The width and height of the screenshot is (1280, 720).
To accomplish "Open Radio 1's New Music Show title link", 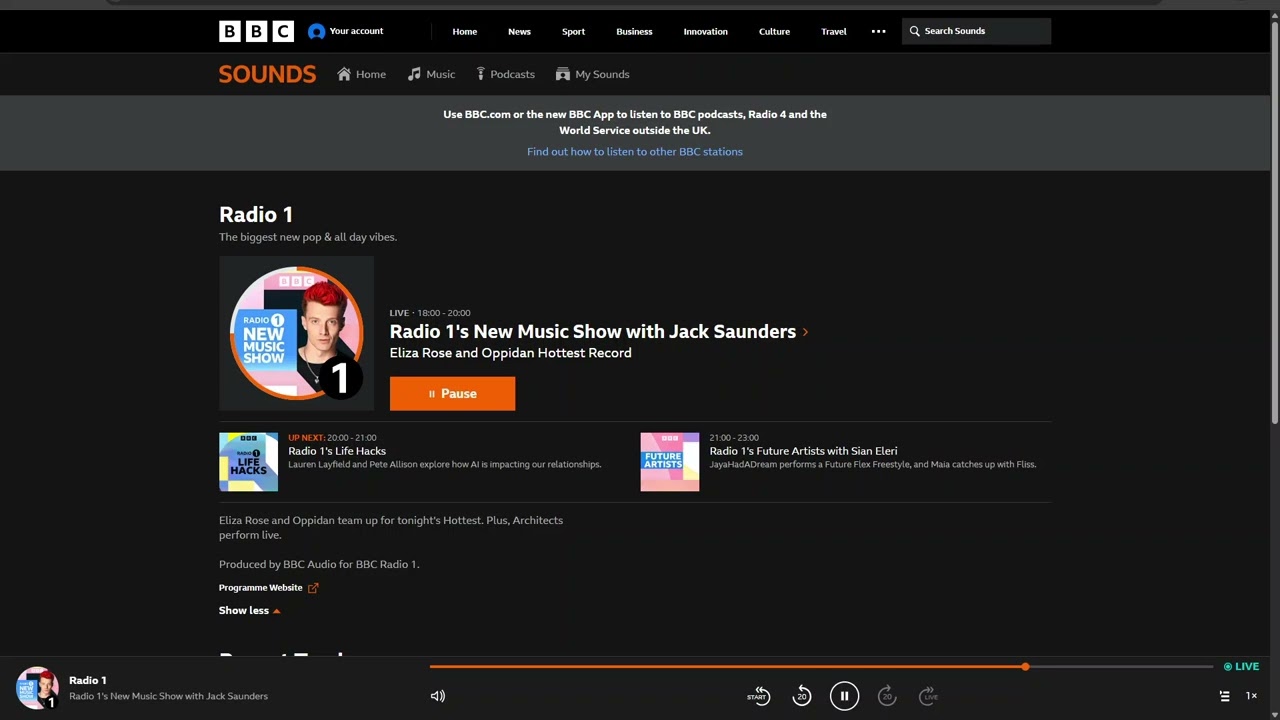I will [x=592, y=331].
